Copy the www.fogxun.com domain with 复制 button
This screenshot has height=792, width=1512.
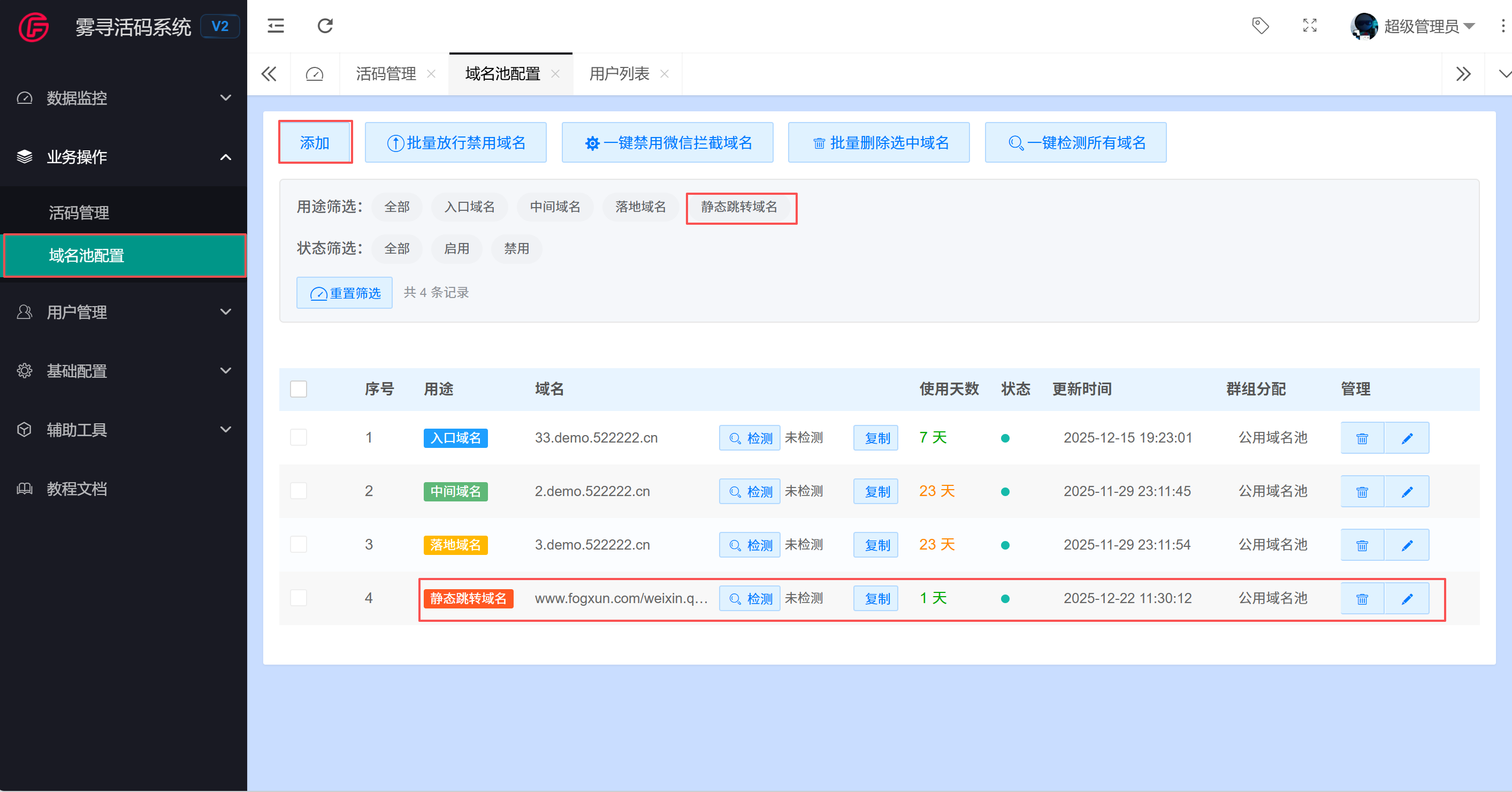tap(876, 598)
